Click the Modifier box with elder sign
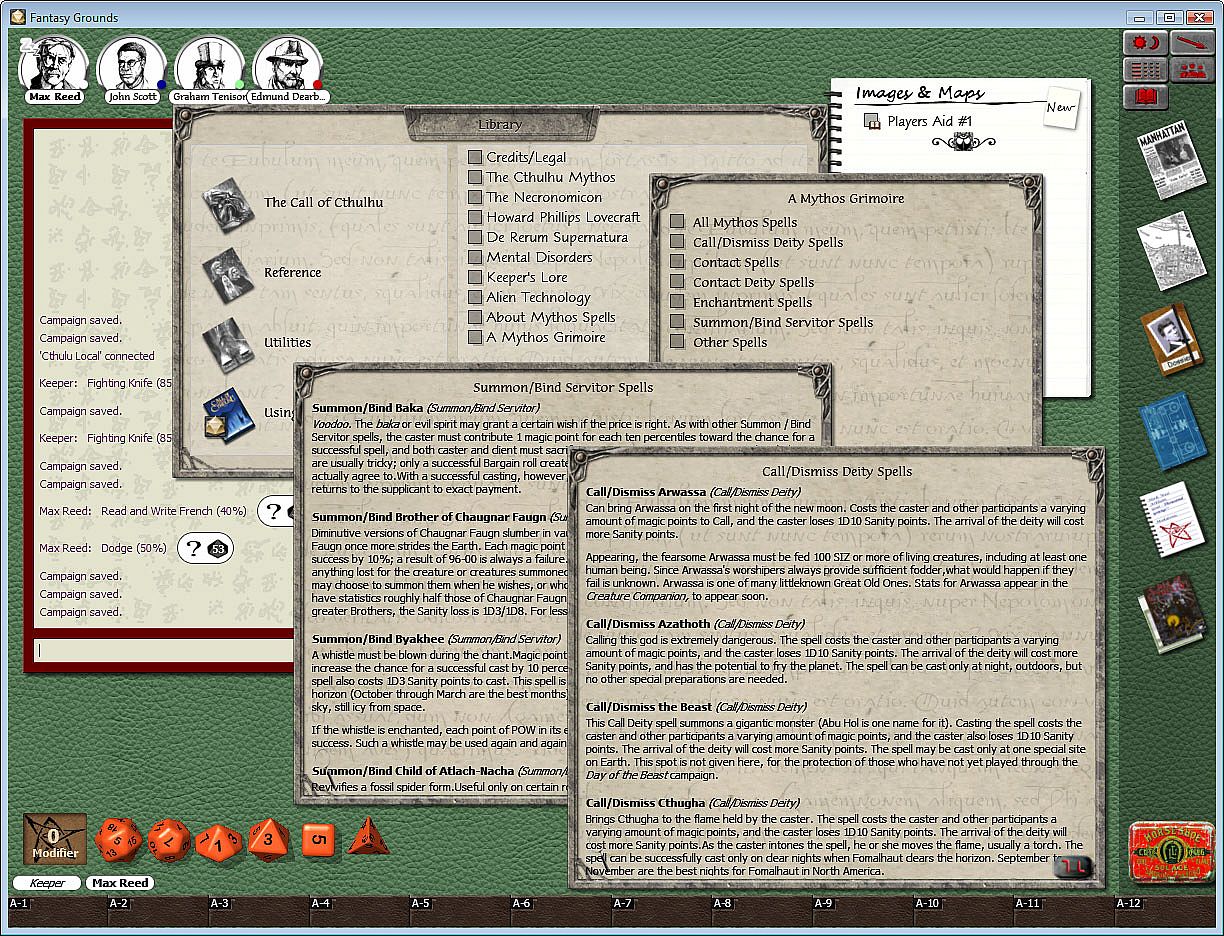Screen dimensions: 1224x936 point(55,840)
